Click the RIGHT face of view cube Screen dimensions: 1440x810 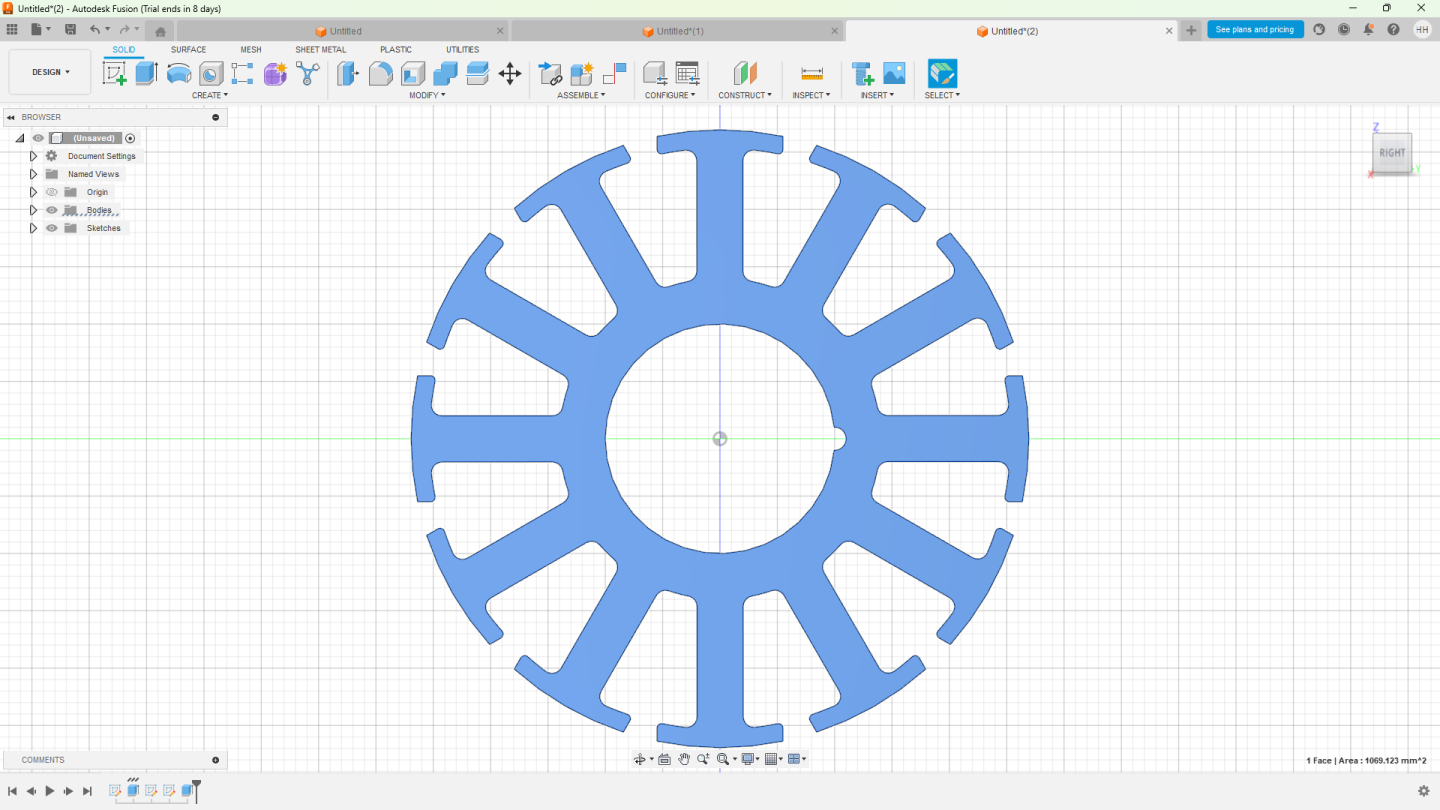pyautogui.click(x=1392, y=152)
